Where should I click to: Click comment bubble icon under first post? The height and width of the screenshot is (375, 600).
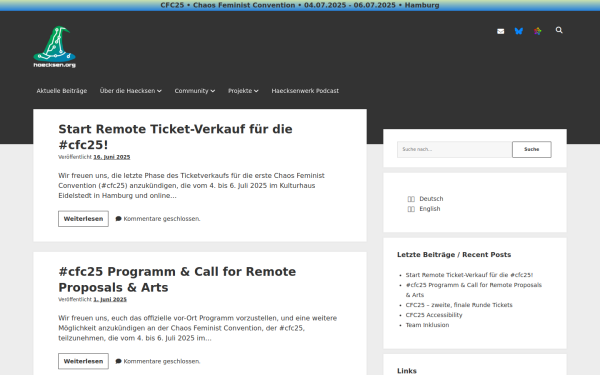click(119, 219)
